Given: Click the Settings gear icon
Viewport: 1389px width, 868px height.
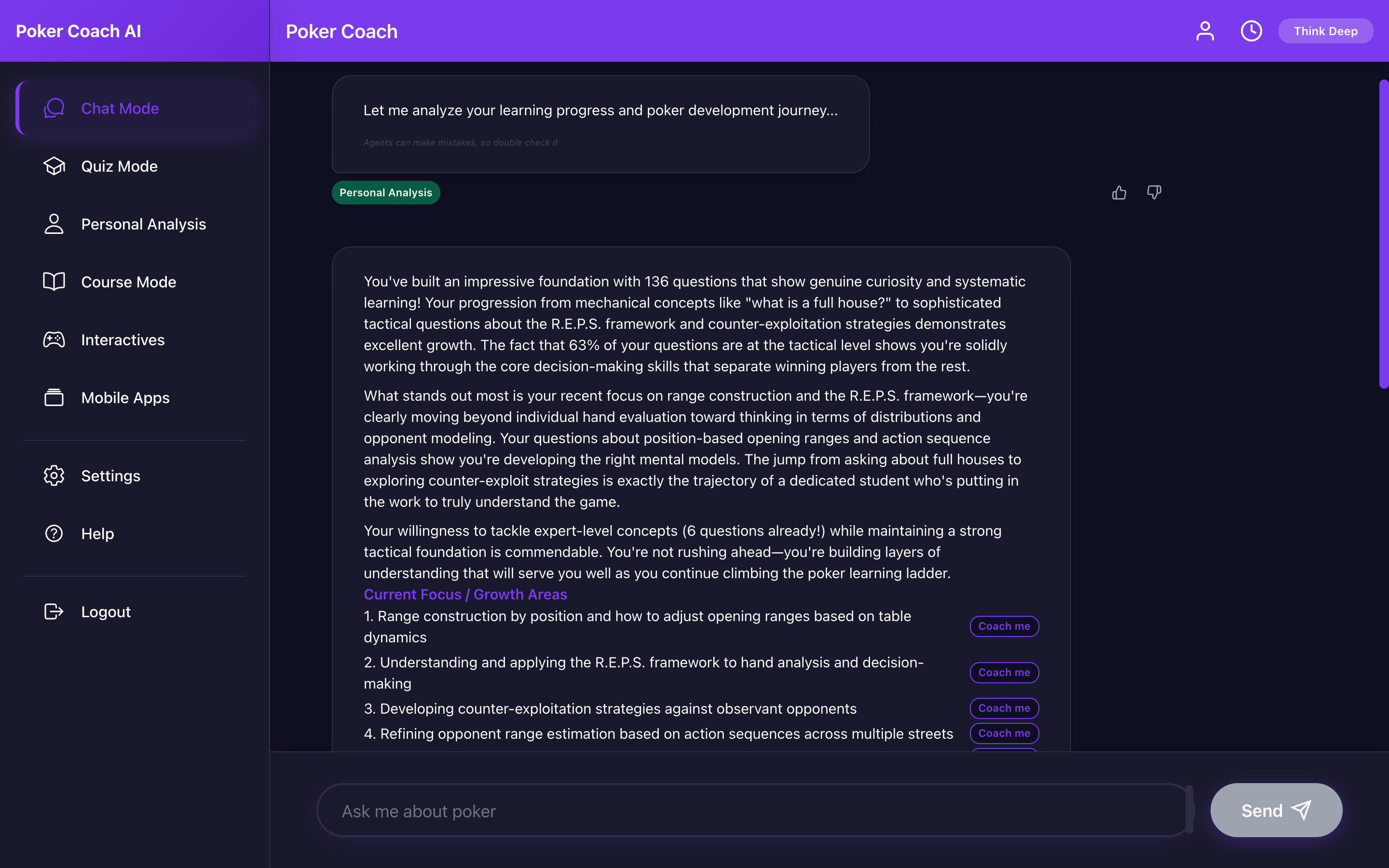Looking at the screenshot, I should pyautogui.click(x=54, y=475).
